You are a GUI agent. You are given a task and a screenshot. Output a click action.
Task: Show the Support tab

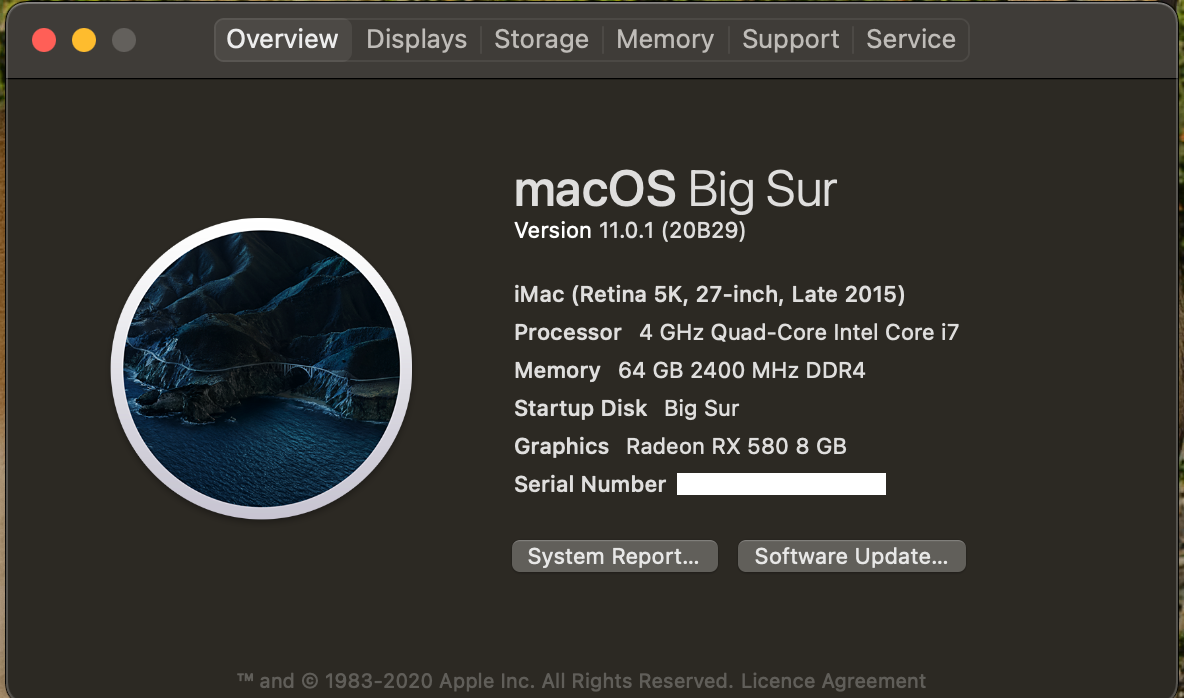[x=790, y=40]
